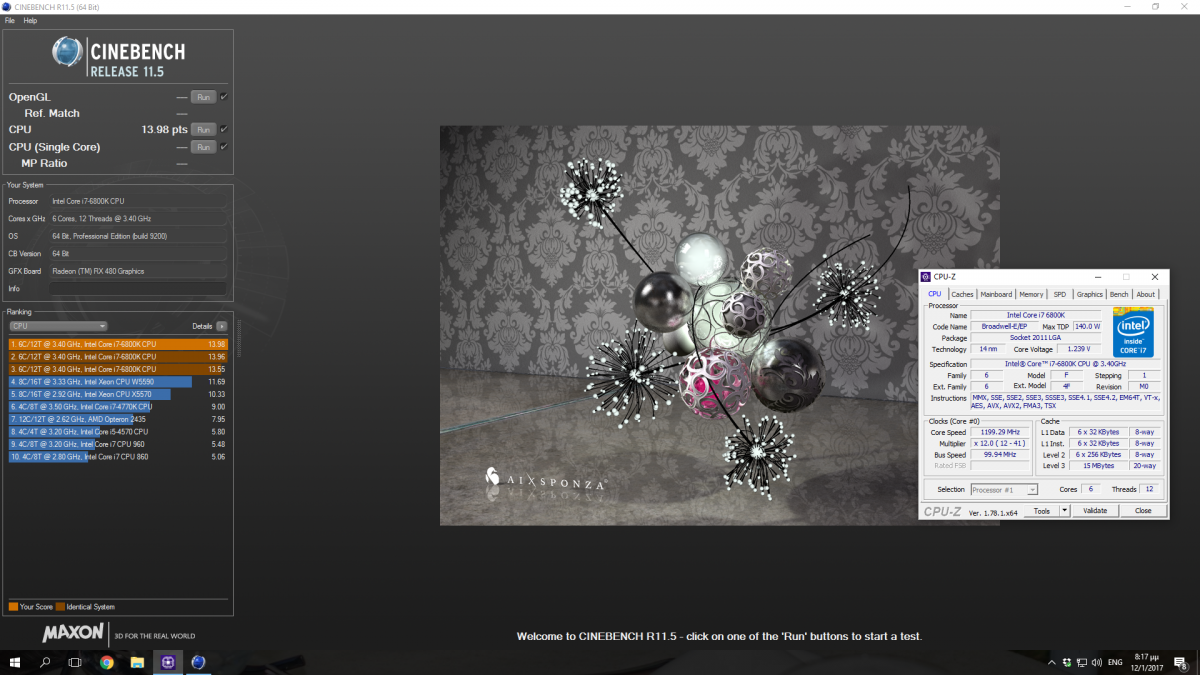Click the taskbar clock showing 12/1/2017
The width and height of the screenshot is (1200, 675).
1148,662
